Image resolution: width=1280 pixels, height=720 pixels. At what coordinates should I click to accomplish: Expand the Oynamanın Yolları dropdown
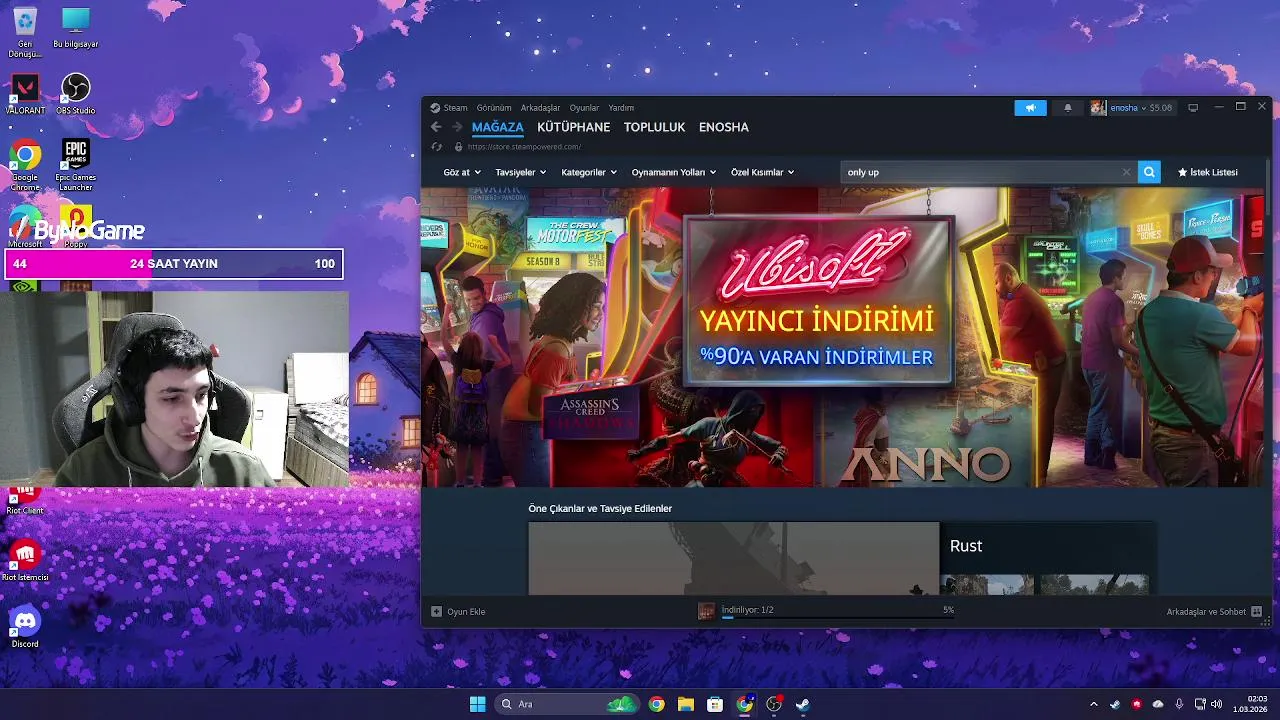674,172
